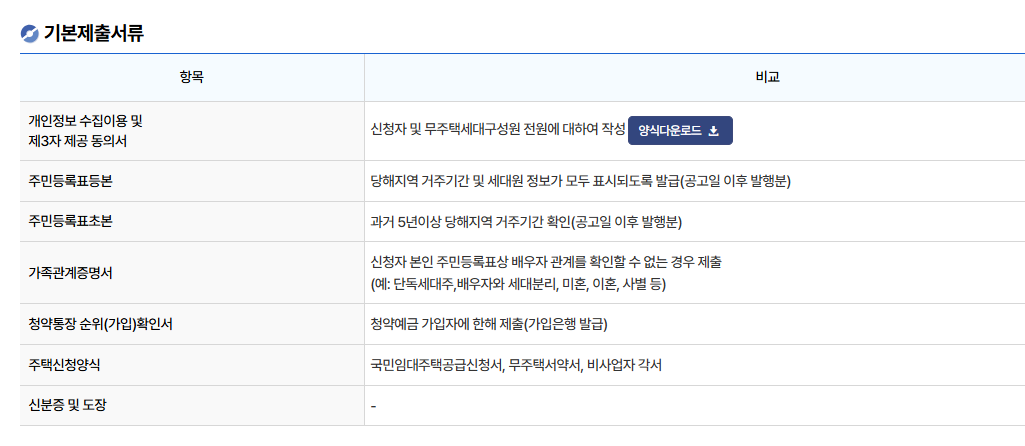The width and height of the screenshot is (1025, 446).
Task: Select the 신분증 및 도장 row label
Action: [x=67, y=405]
